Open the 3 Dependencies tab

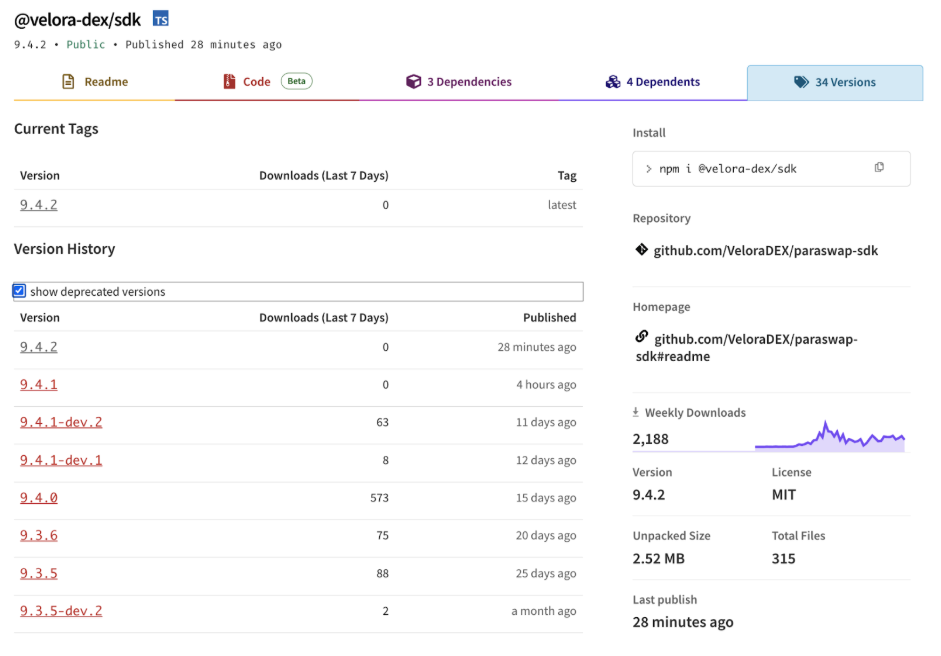[x=459, y=82]
